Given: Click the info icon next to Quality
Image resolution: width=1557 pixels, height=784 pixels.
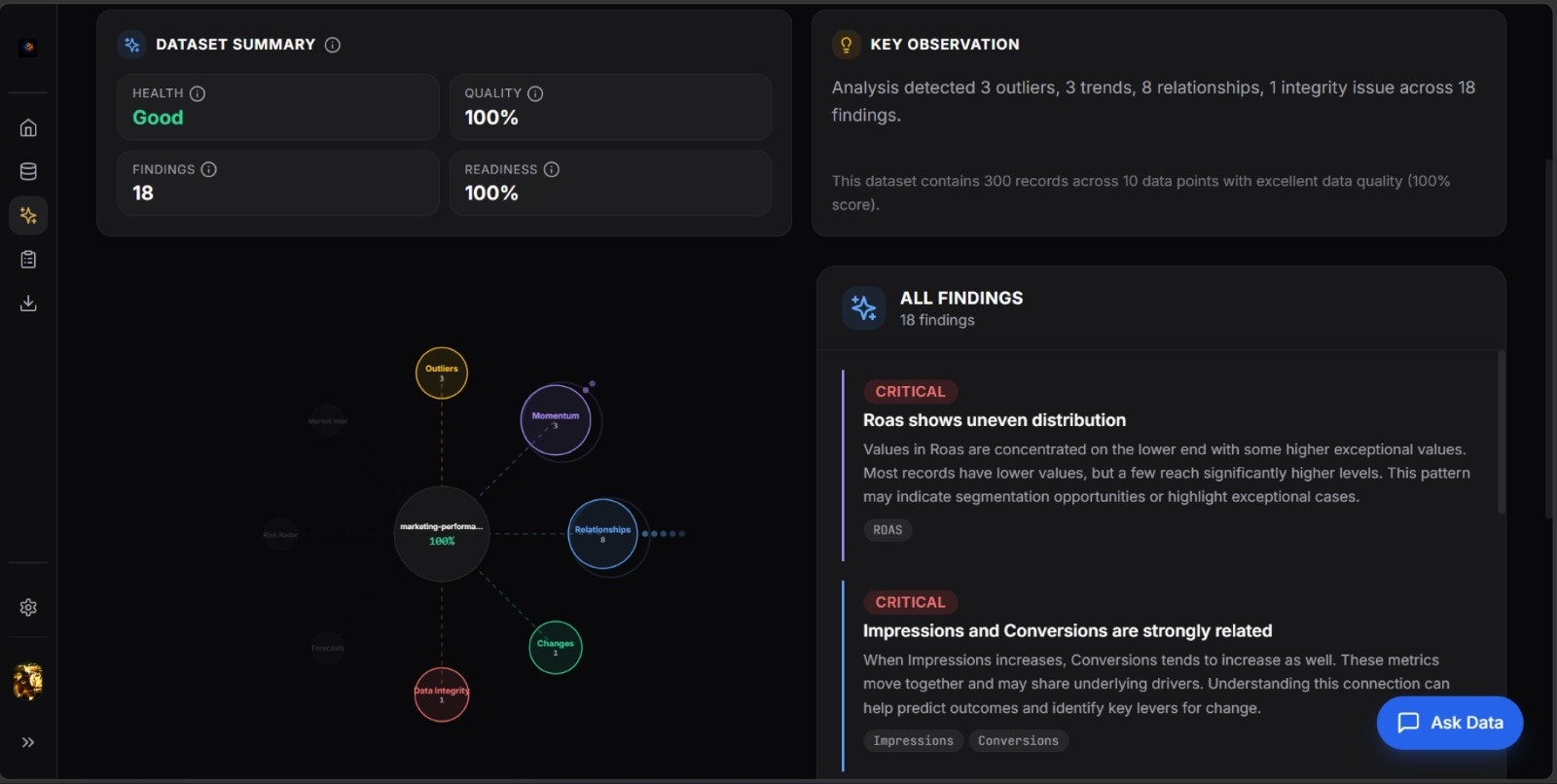Looking at the screenshot, I should coord(535,93).
